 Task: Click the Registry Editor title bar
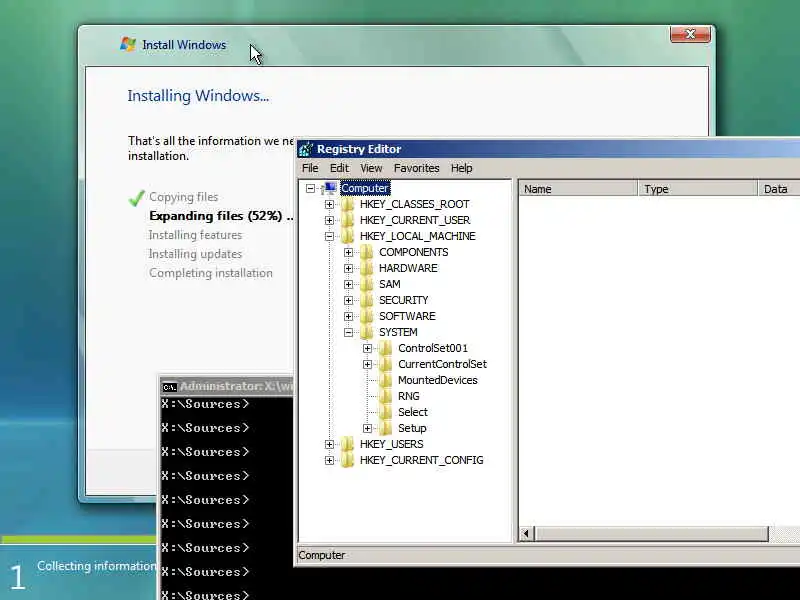pos(548,149)
